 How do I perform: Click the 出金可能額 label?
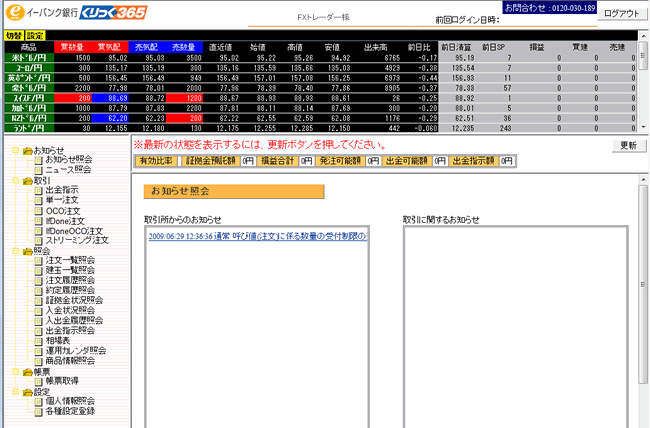pos(407,161)
